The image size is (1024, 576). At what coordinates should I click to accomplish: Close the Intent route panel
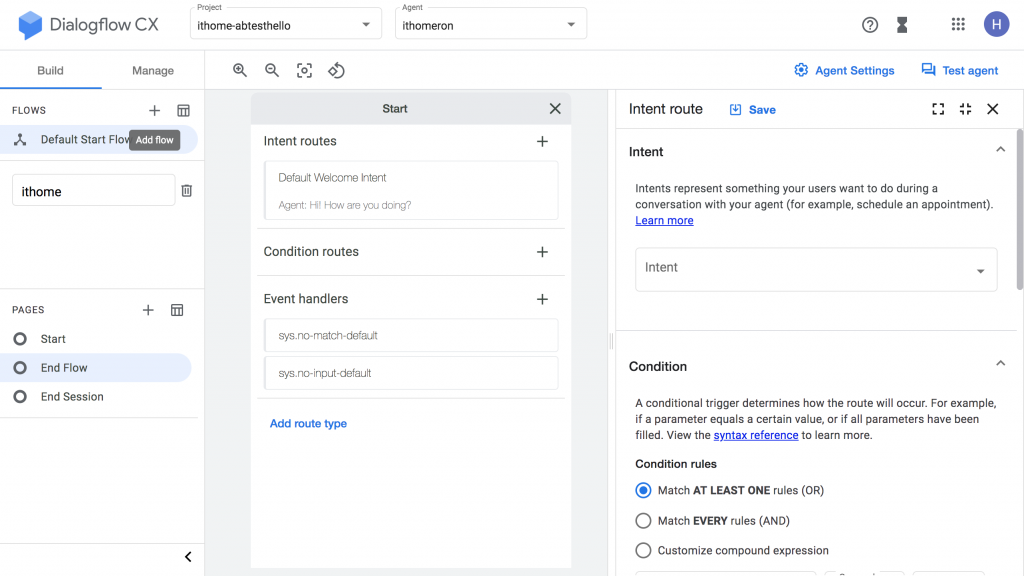click(993, 109)
